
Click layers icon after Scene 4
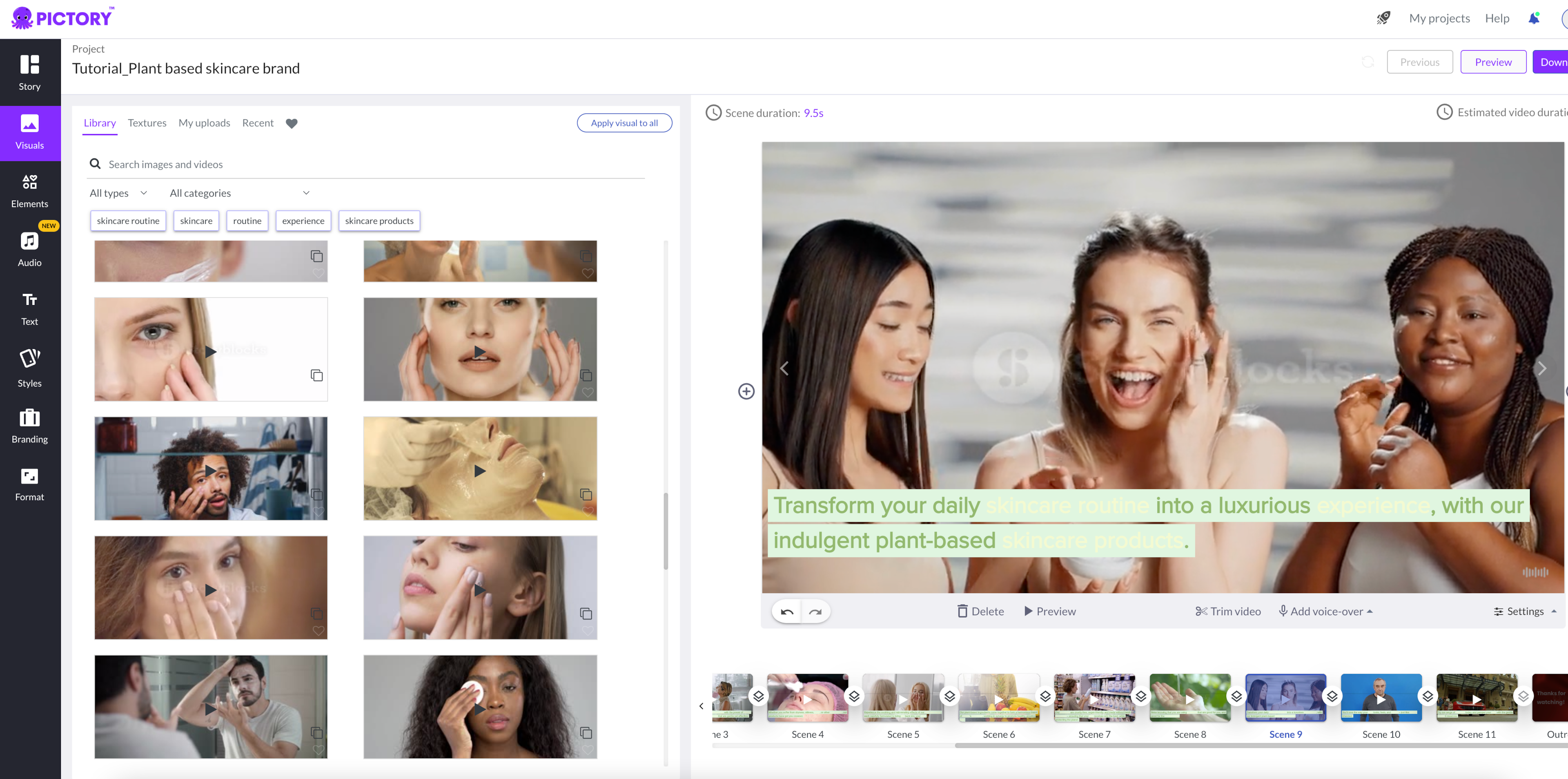pyautogui.click(x=854, y=696)
